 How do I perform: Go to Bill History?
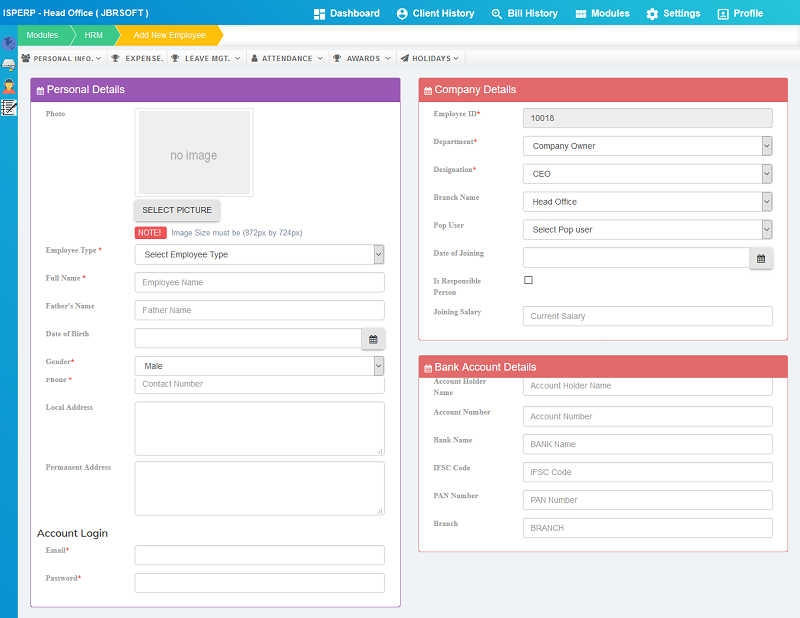(525, 13)
